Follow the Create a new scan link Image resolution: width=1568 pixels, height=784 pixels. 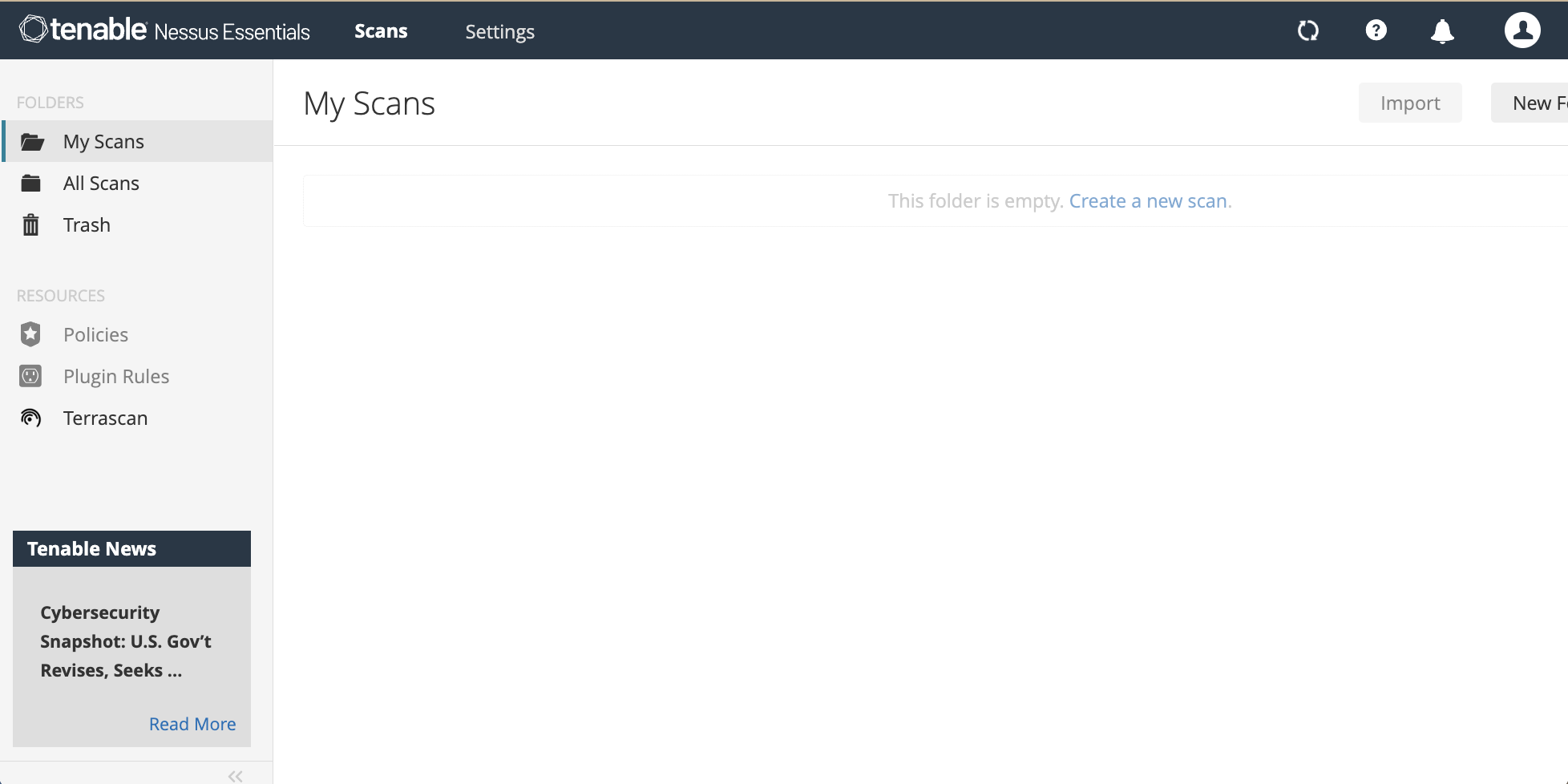1147,201
